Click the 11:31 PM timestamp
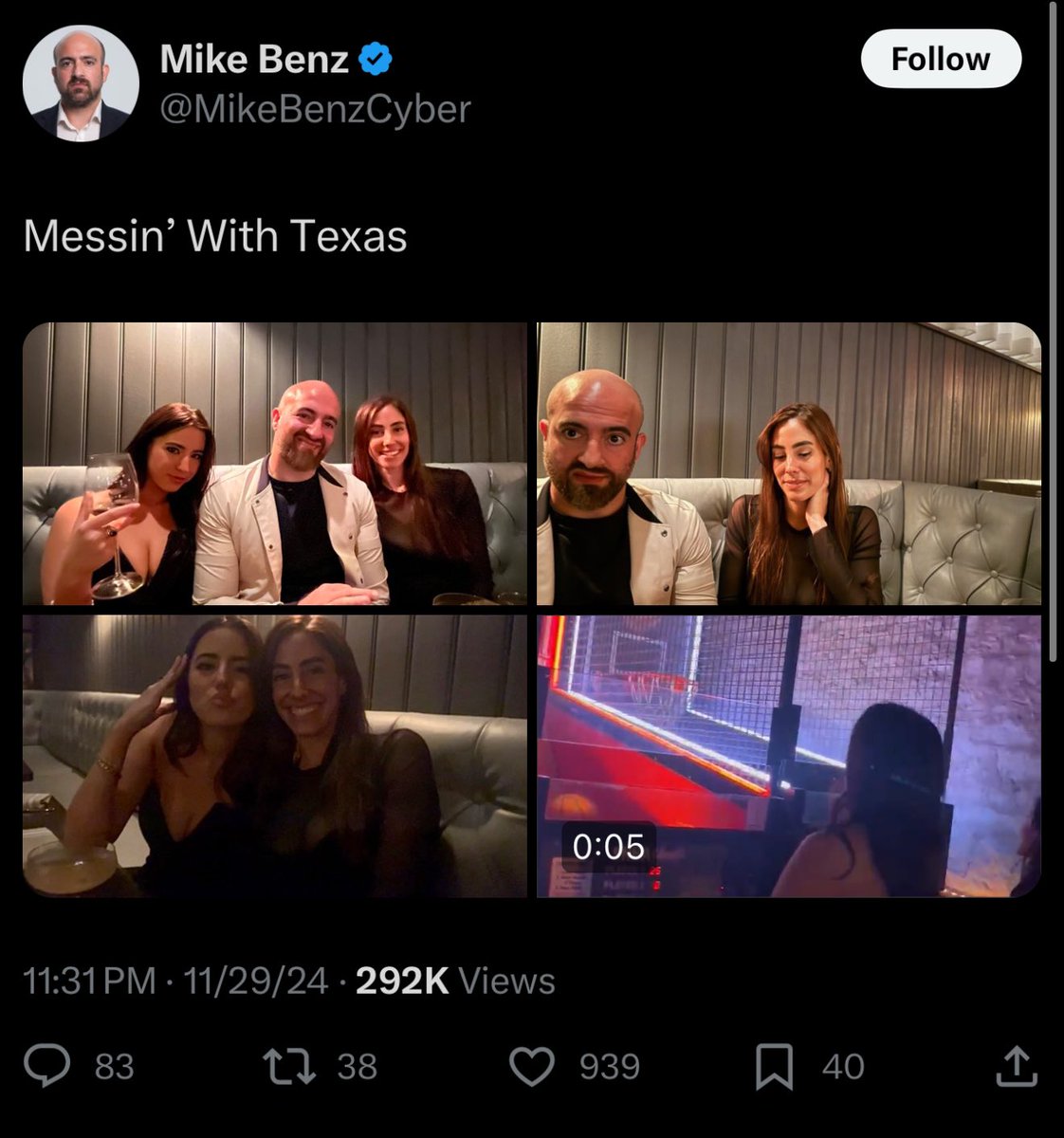The width and height of the screenshot is (1064, 1138). [x=89, y=981]
